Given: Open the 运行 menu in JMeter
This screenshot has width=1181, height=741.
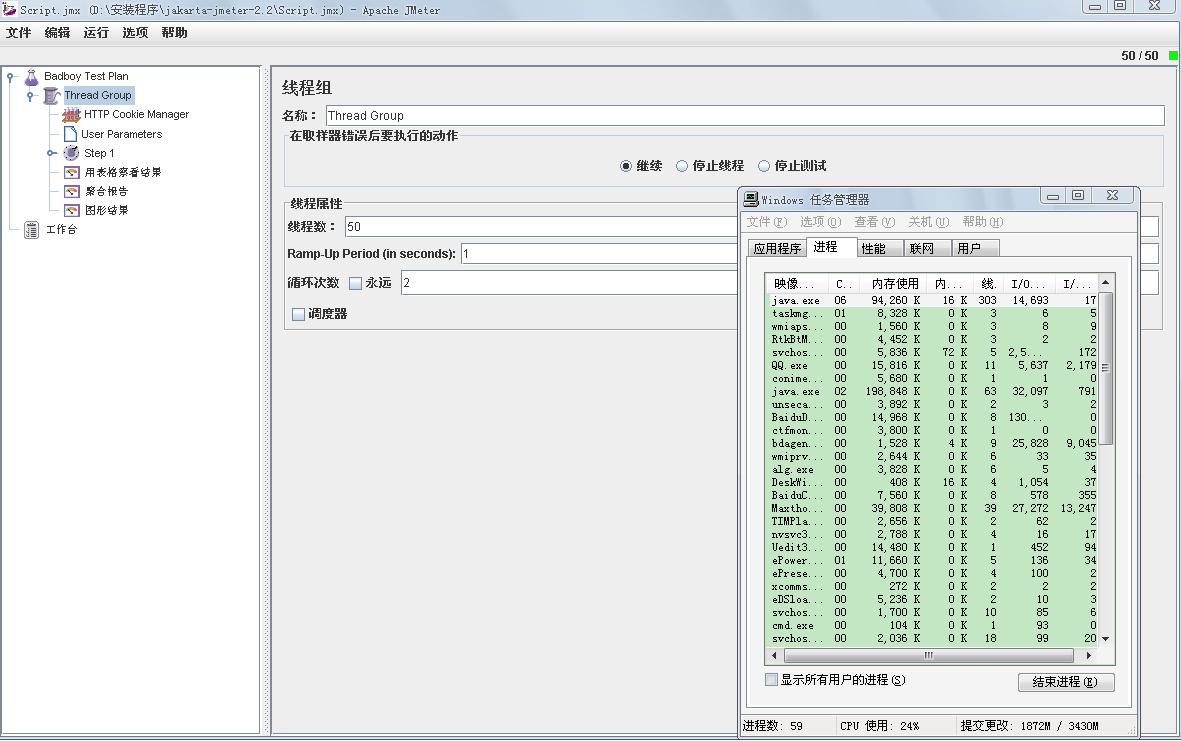Looking at the screenshot, I should [x=96, y=32].
